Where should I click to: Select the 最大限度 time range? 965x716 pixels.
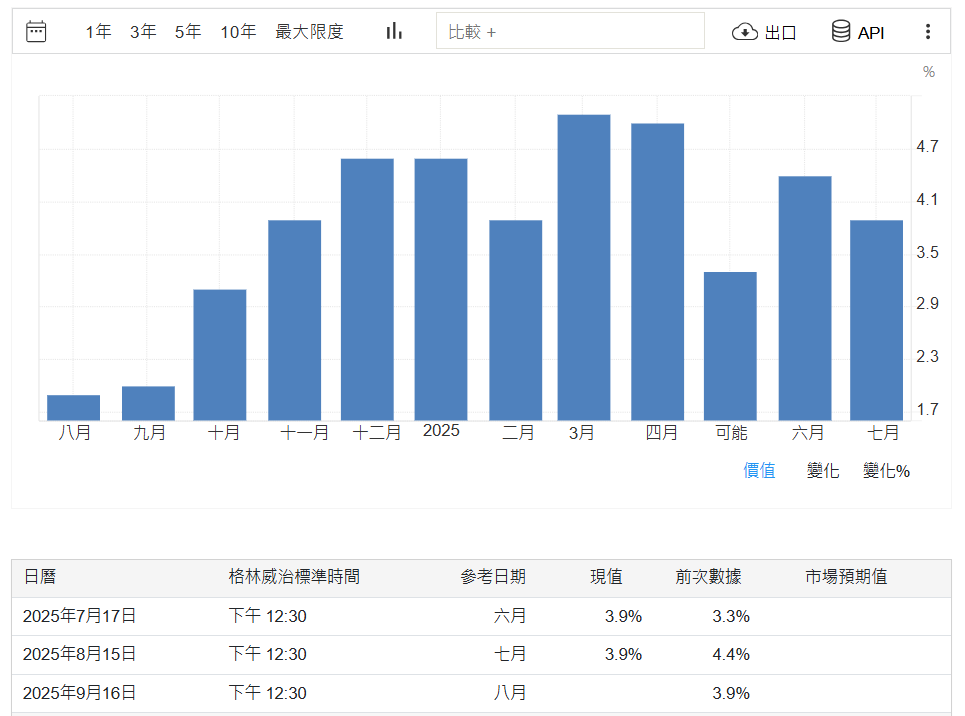point(309,31)
